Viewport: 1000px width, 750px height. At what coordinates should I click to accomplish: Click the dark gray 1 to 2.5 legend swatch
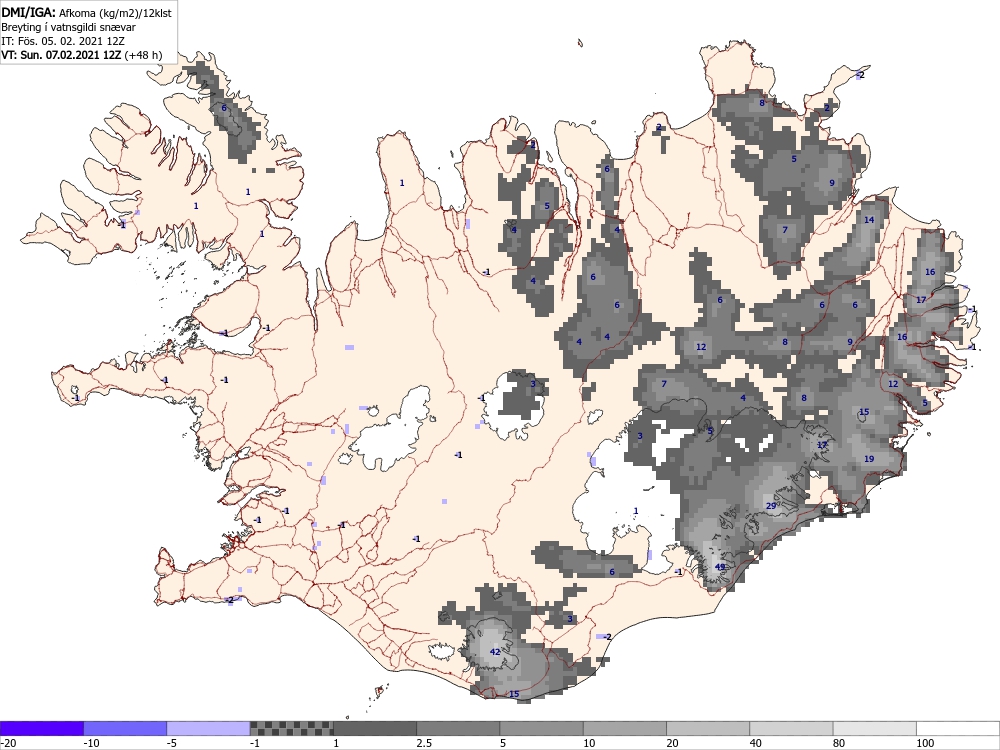tap(374, 728)
